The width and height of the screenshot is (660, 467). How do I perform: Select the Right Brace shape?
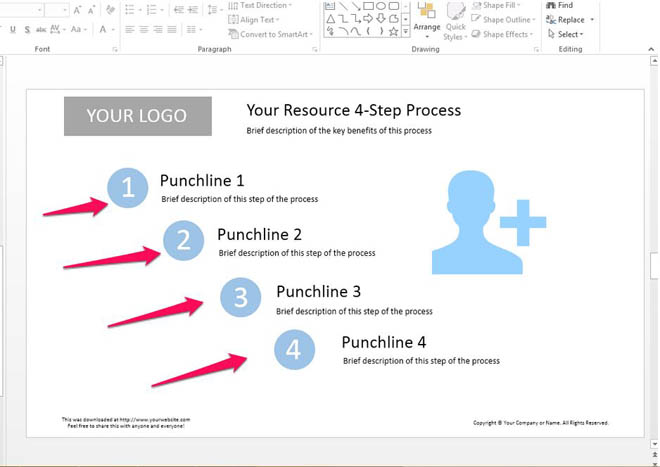tap(381, 31)
